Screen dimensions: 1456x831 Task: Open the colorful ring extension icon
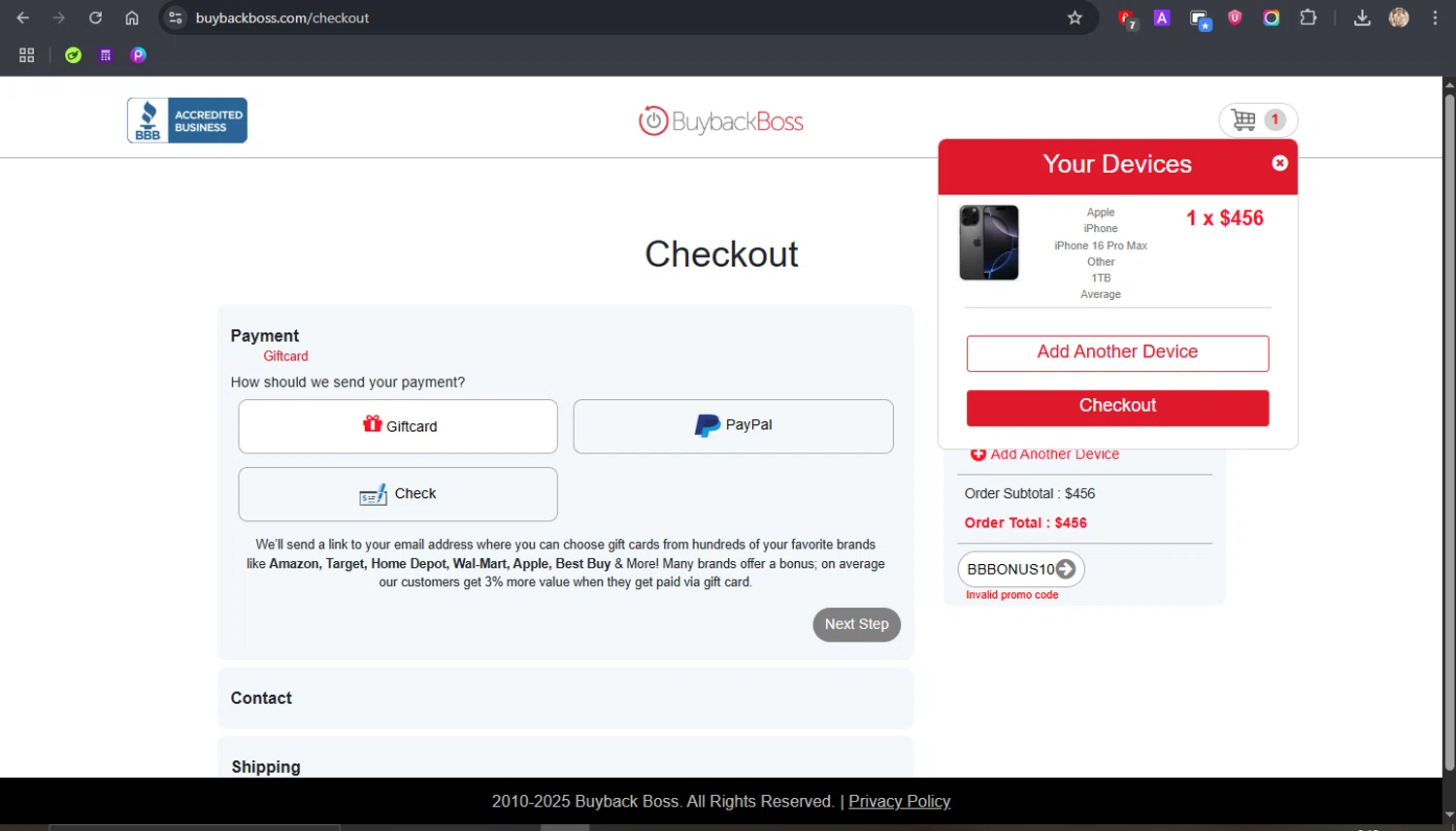1272,17
